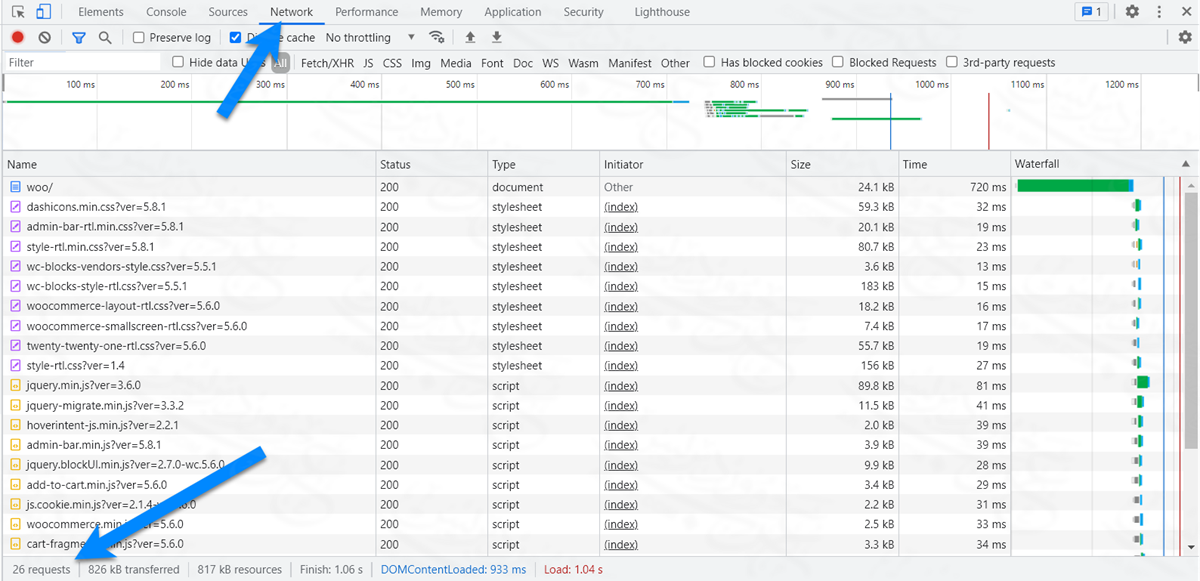This screenshot has width=1200, height=581.
Task: Click the (index) initiator link for jquery.min.js
Action: 621,386
